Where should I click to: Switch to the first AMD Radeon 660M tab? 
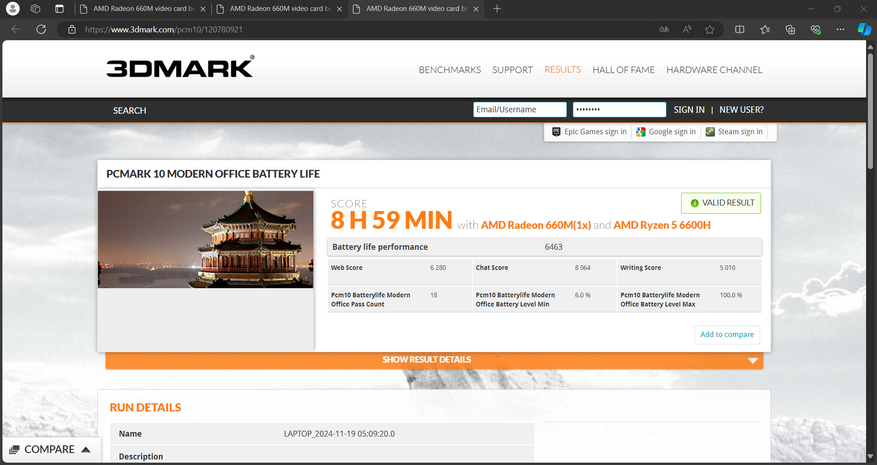(143, 9)
